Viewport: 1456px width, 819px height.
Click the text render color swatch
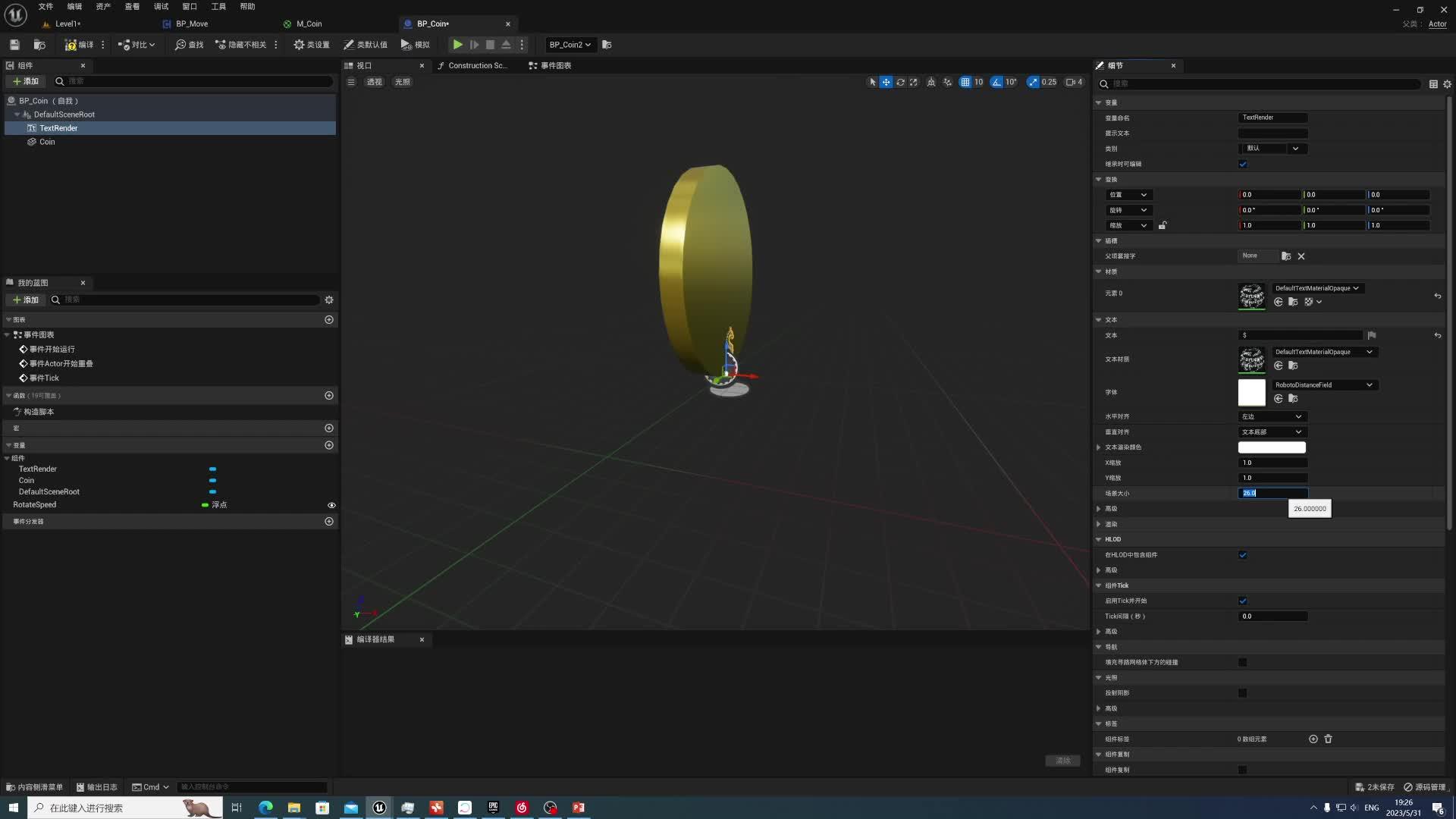click(1271, 447)
